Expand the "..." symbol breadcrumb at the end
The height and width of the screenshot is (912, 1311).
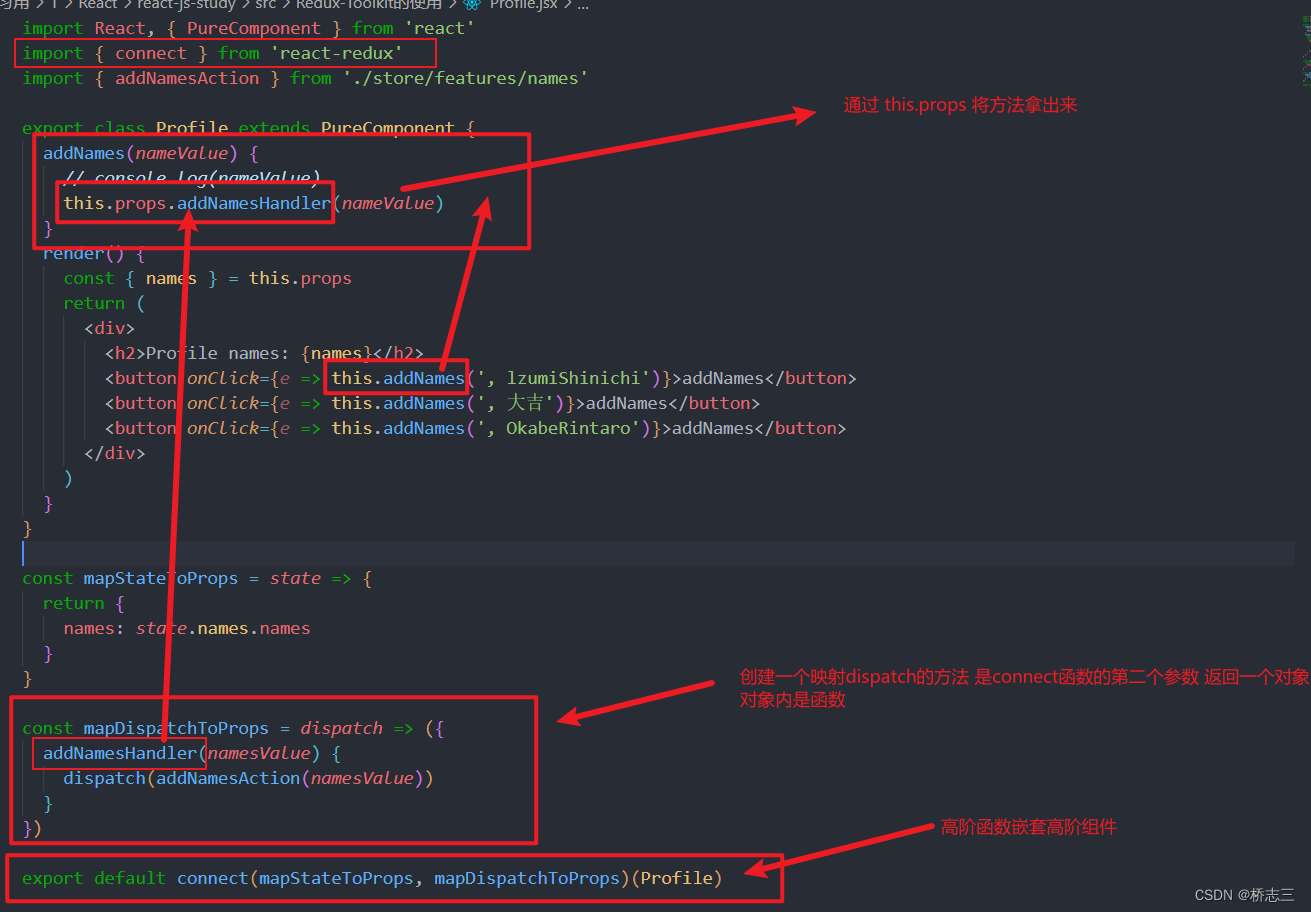point(581,6)
